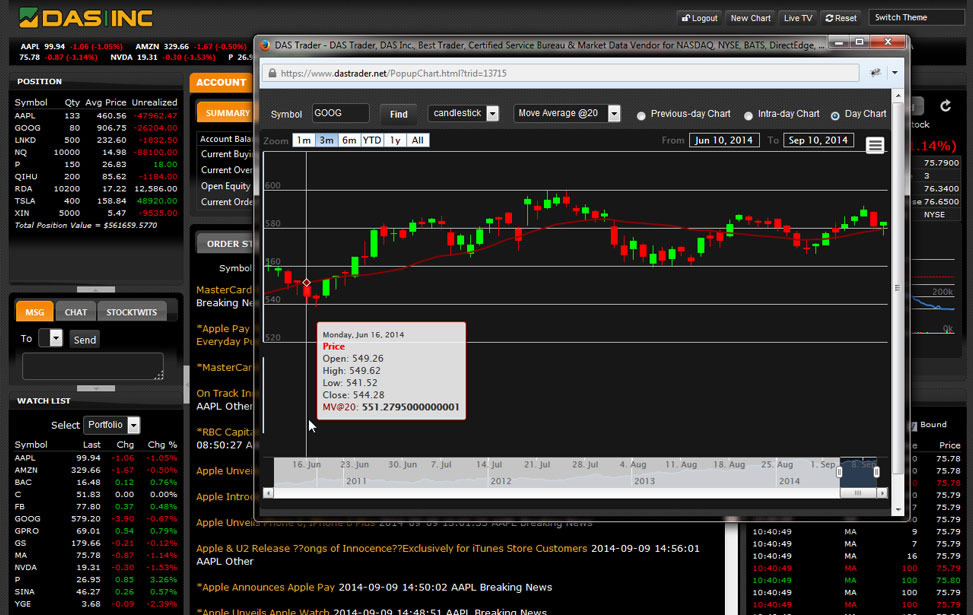The image size is (973, 615).
Task: Click Open Equity row in summary
Action: (x=225, y=186)
